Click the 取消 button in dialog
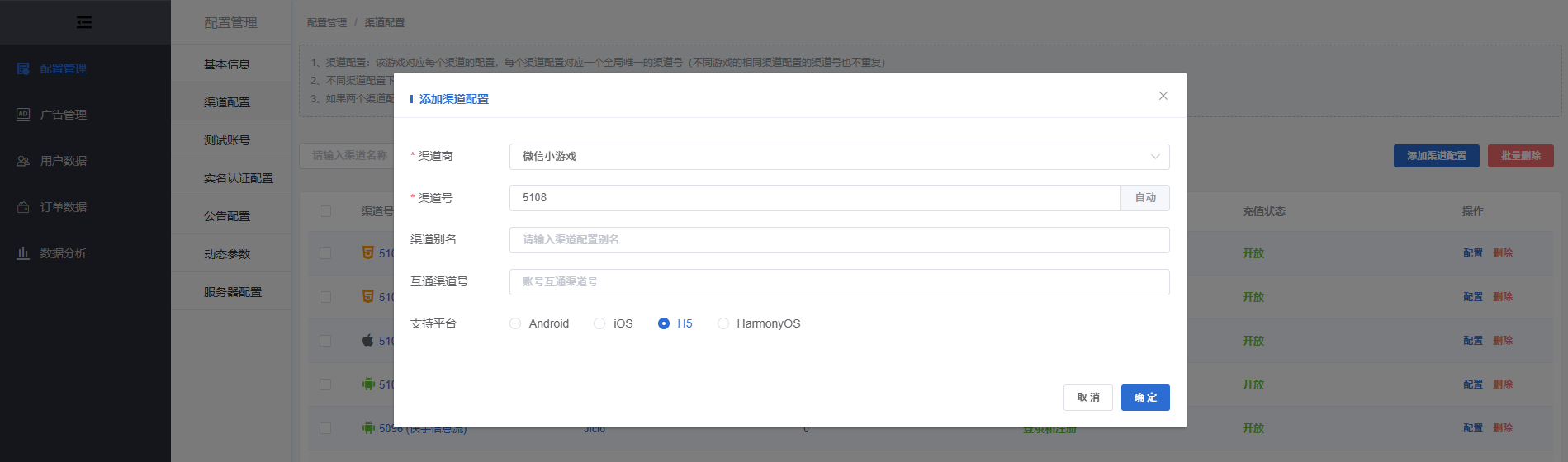This screenshot has width=1568, height=462. [x=1088, y=398]
